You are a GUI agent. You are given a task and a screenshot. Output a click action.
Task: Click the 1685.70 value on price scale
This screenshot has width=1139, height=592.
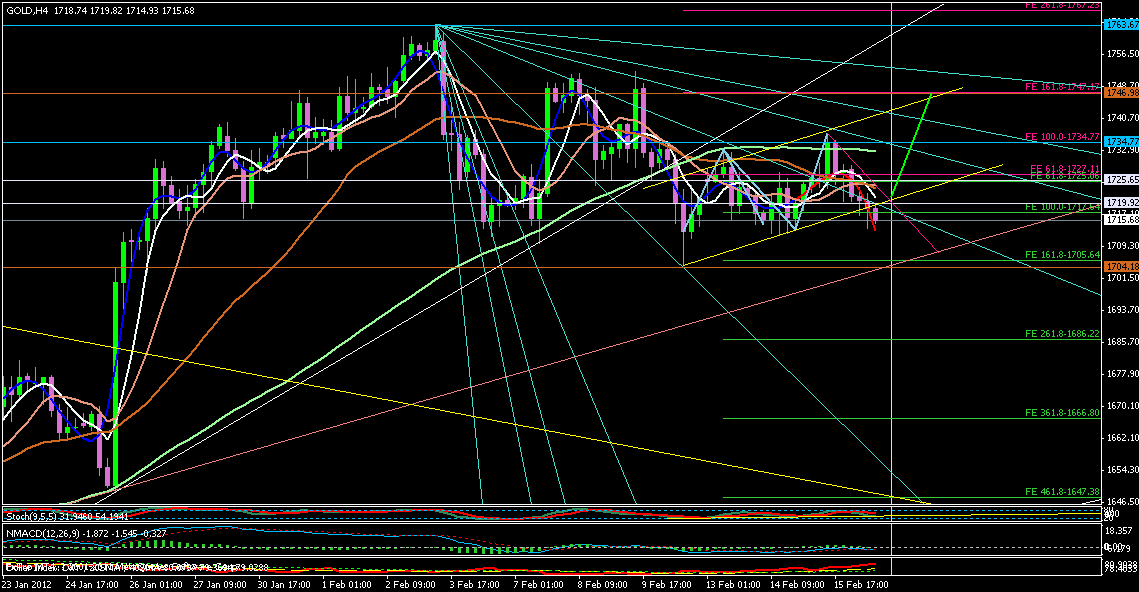(1120, 341)
